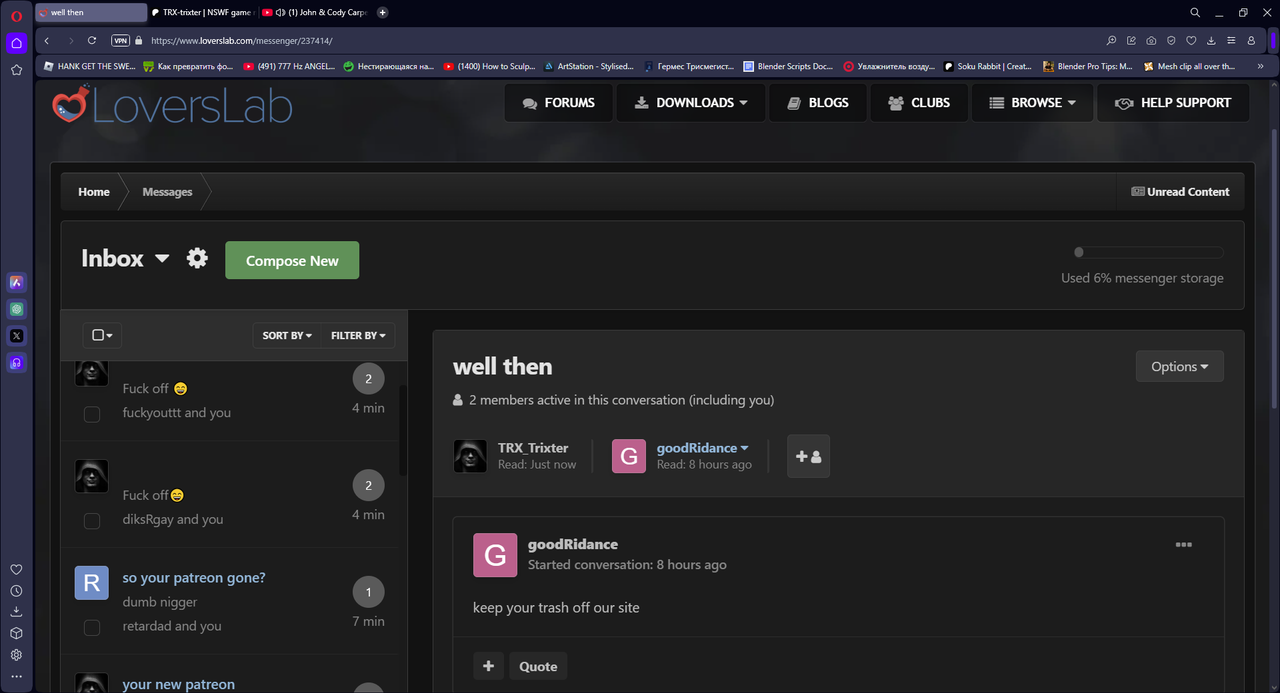Take a snapshot with the camera icon
This screenshot has width=1280, height=693.
(1151, 41)
